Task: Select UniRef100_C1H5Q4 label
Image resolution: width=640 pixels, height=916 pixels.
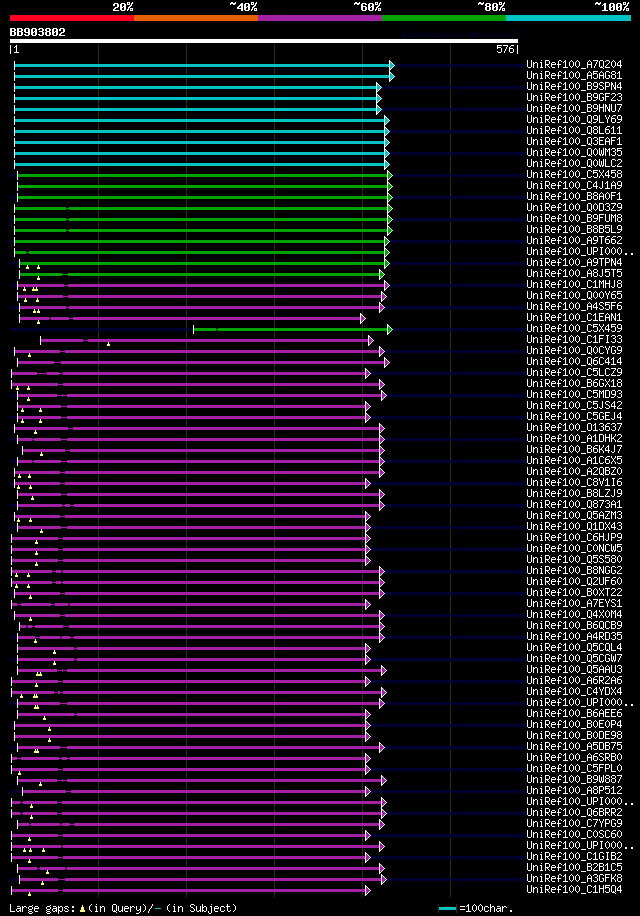Action: click(x=574, y=889)
